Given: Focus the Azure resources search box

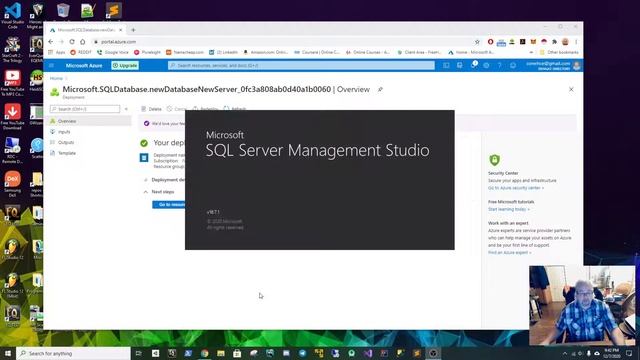Looking at the screenshot, I should pos(301,65).
